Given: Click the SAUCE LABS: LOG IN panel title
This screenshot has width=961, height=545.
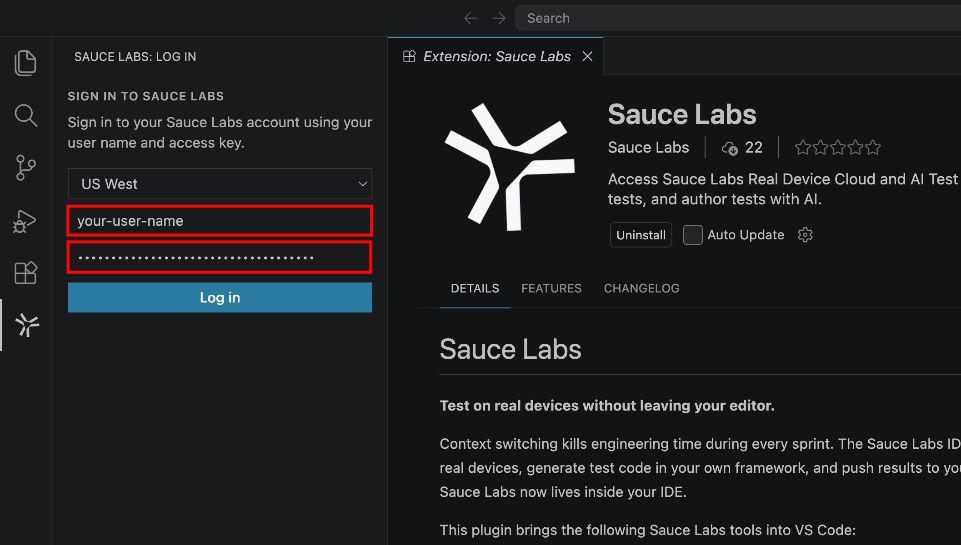Looking at the screenshot, I should pyautogui.click(x=135, y=56).
